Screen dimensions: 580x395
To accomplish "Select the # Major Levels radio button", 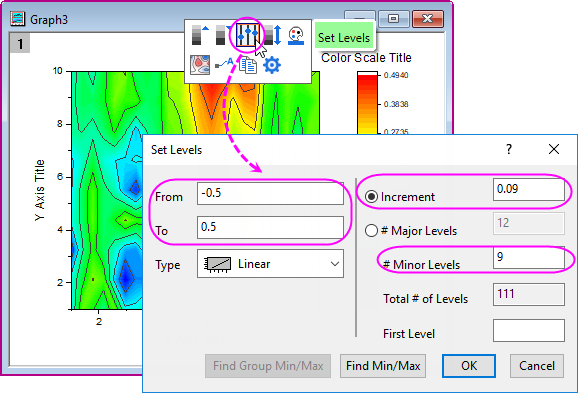I will coord(371,231).
